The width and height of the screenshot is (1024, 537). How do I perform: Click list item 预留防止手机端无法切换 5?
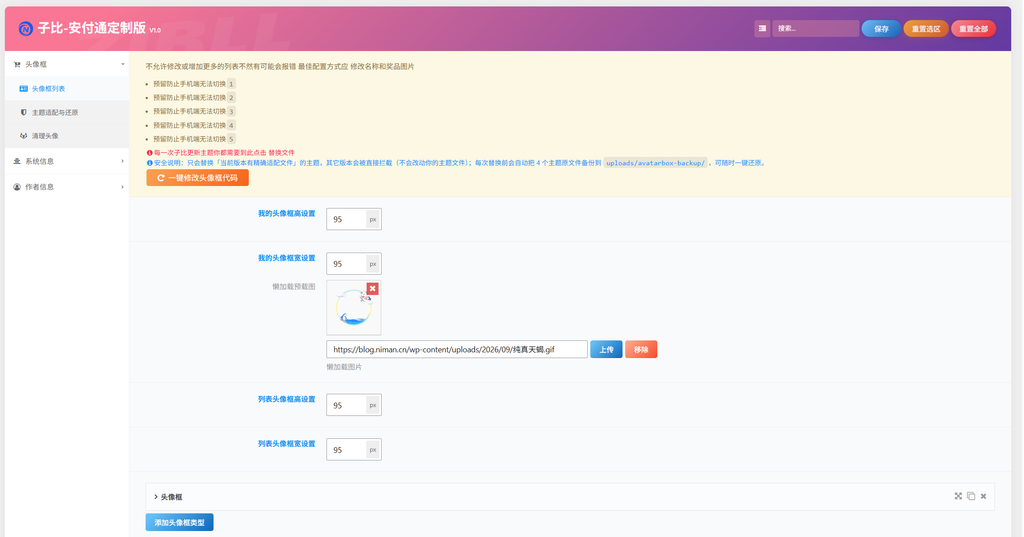194,139
